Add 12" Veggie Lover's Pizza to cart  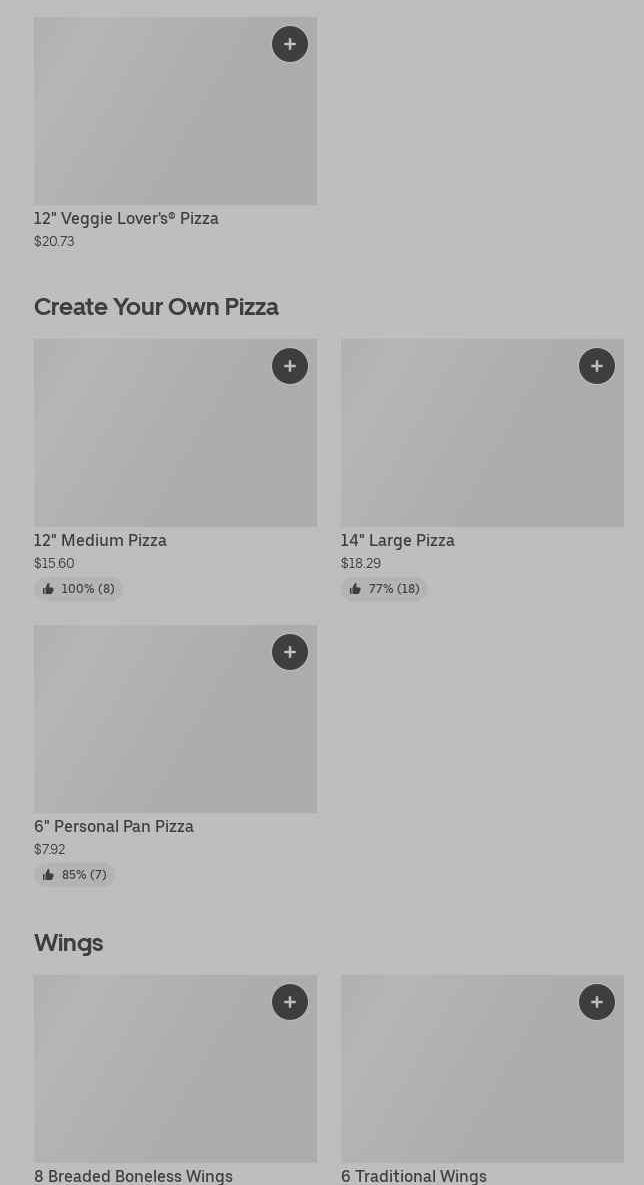tap(290, 44)
